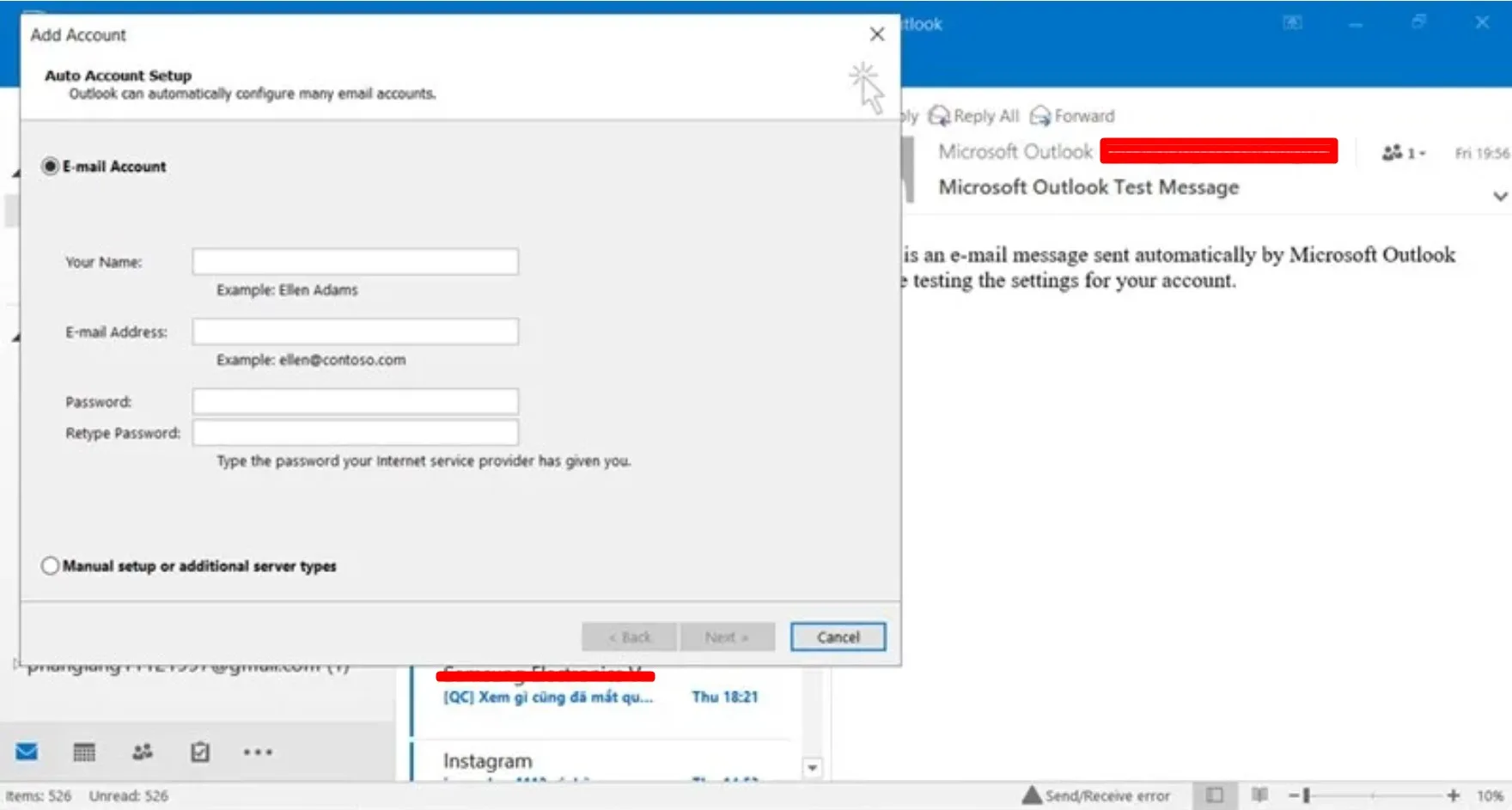Click inside the Your Name field

point(355,261)
